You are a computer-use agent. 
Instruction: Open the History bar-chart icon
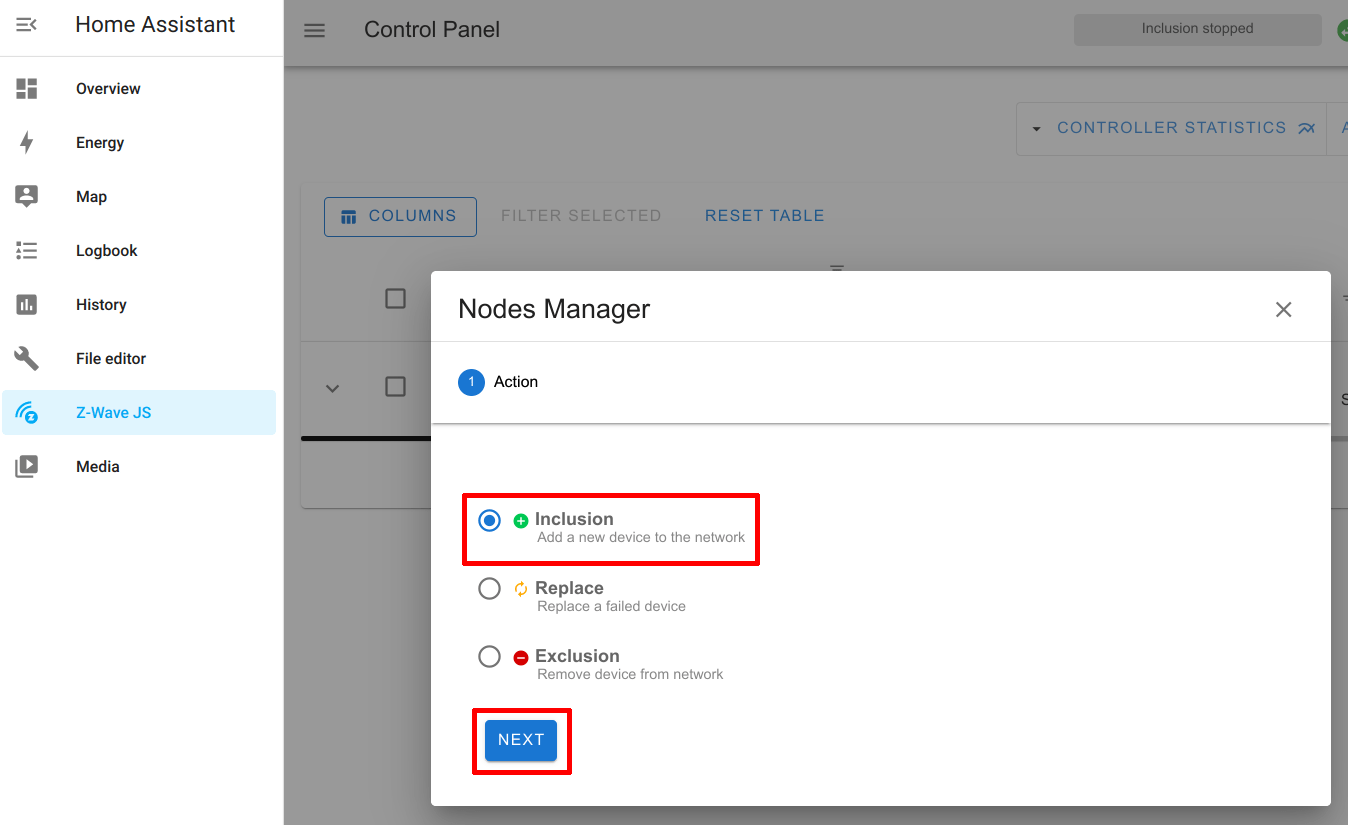click(x=27, y=304)
